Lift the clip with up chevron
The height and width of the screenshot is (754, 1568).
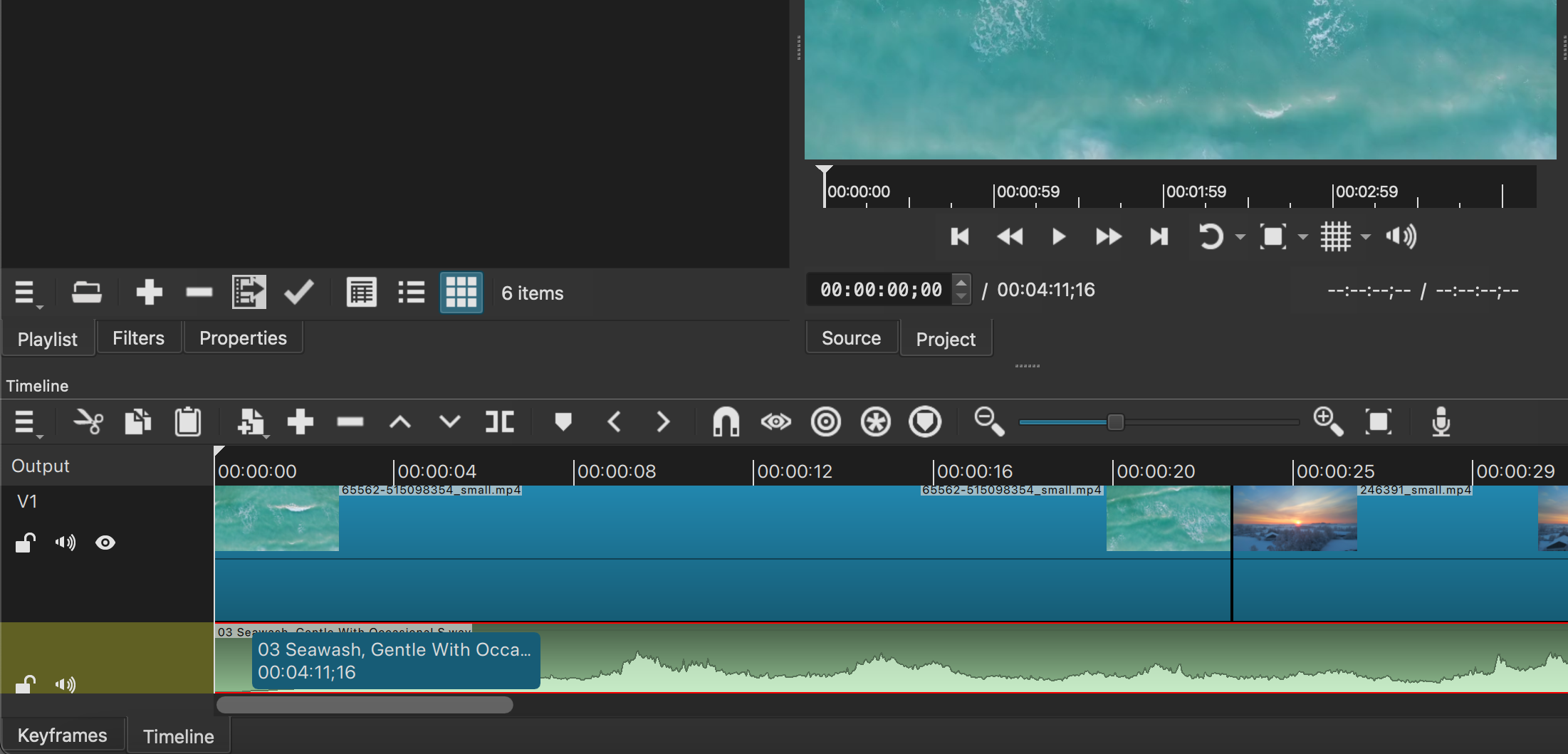[x=400, y=422]
